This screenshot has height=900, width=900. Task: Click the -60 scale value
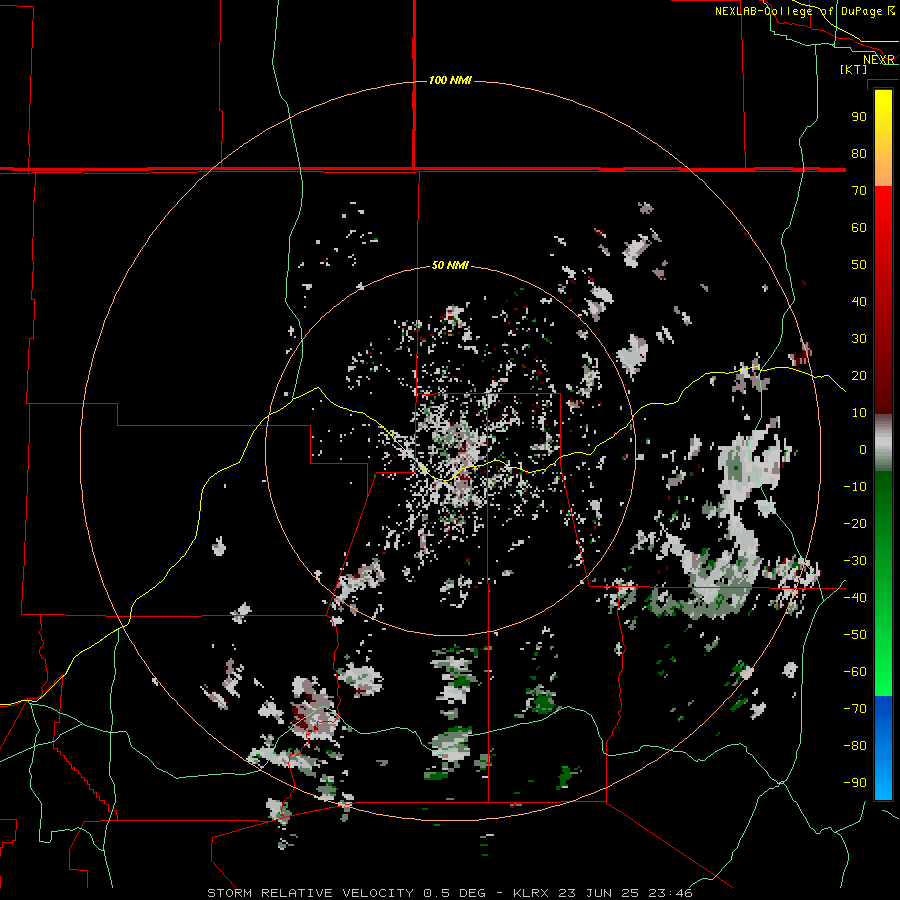[x=855, y=672]
